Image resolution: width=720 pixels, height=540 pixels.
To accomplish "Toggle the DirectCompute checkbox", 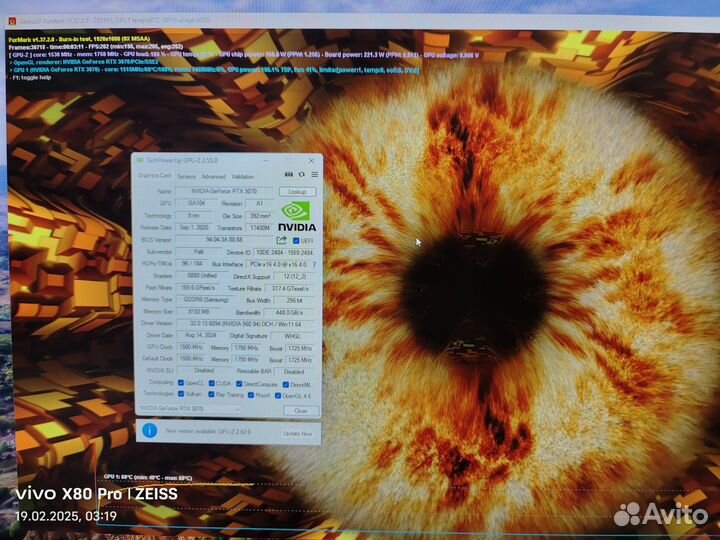I will tap(239, 384).
